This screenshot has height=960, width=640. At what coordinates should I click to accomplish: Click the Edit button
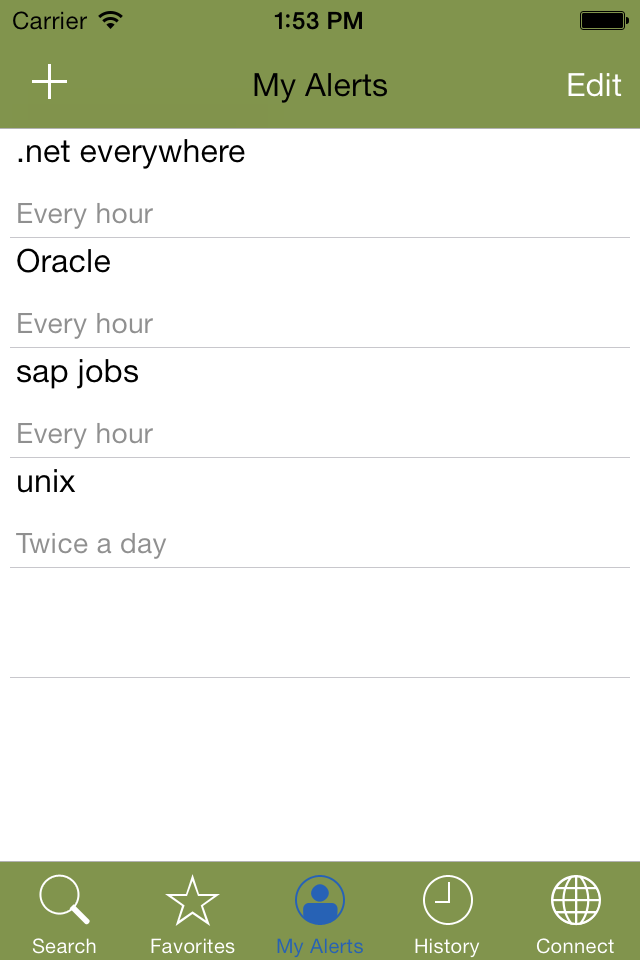pyautogui.click(x=593, y=85)
